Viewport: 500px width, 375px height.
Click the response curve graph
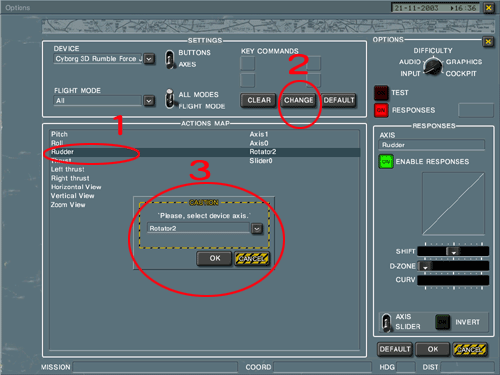point(453,204)
